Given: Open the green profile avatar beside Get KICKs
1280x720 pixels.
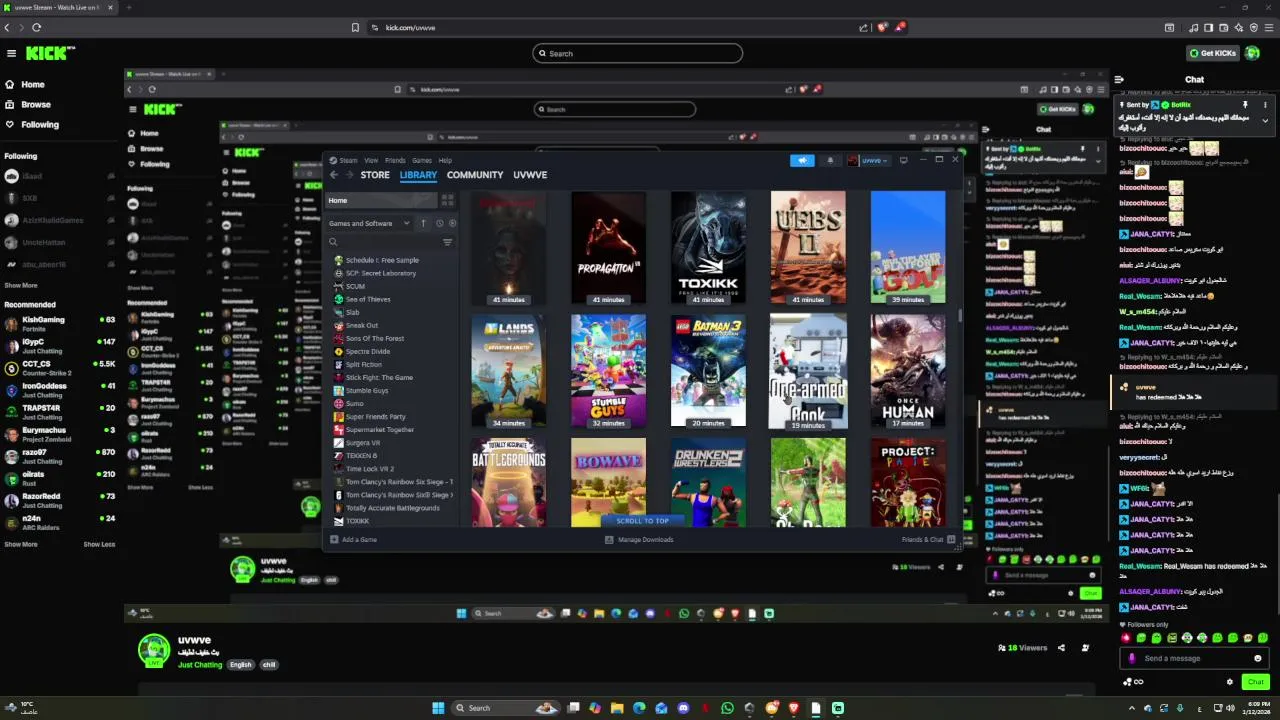Looking at the screenshot, I should point(1253,53).
